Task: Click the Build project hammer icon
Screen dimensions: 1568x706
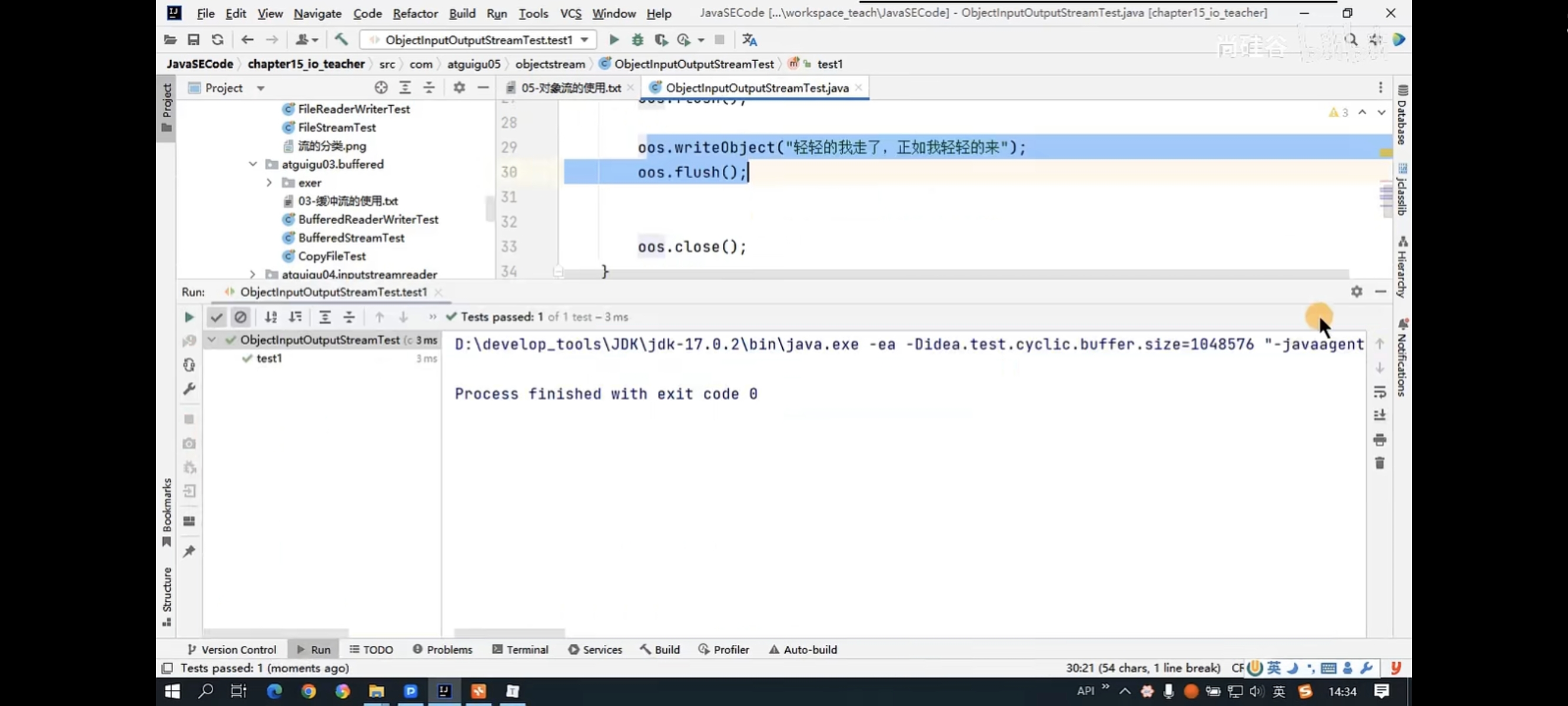Action: tap(341, 40)
